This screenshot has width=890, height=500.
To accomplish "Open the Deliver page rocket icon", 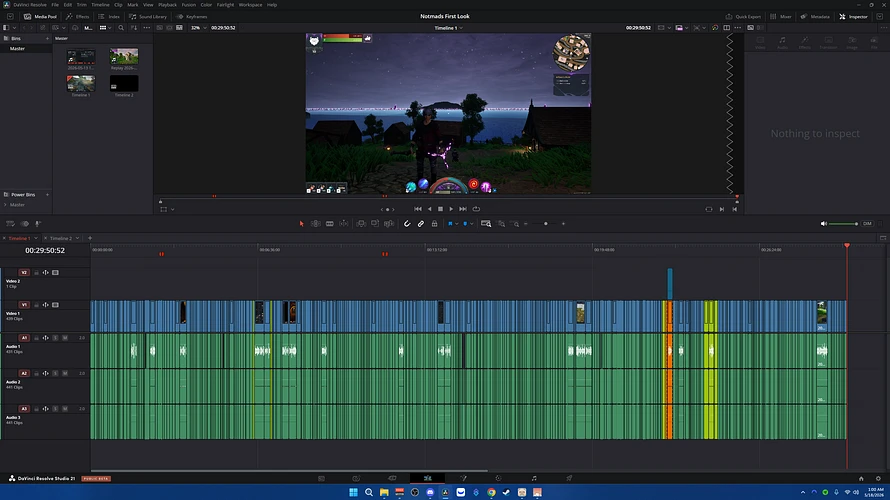I will [x=569, y=478].
